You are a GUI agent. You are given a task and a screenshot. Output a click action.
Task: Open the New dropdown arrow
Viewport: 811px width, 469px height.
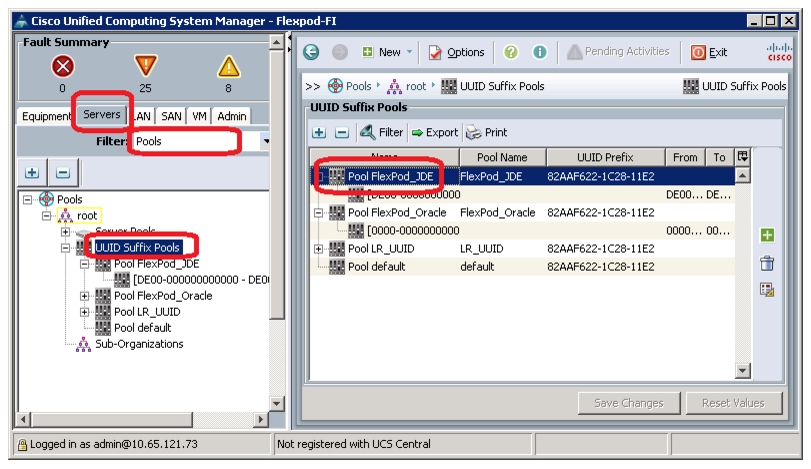pos(409,52)
